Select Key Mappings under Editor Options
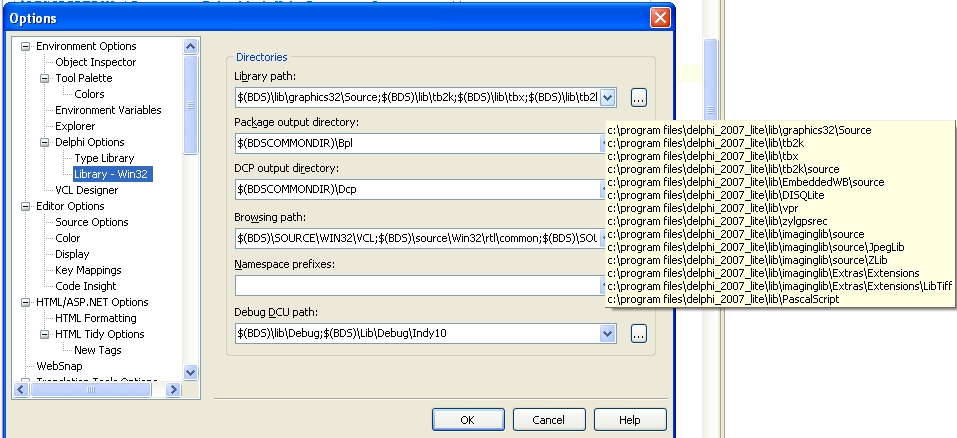 tap(88, 270)
